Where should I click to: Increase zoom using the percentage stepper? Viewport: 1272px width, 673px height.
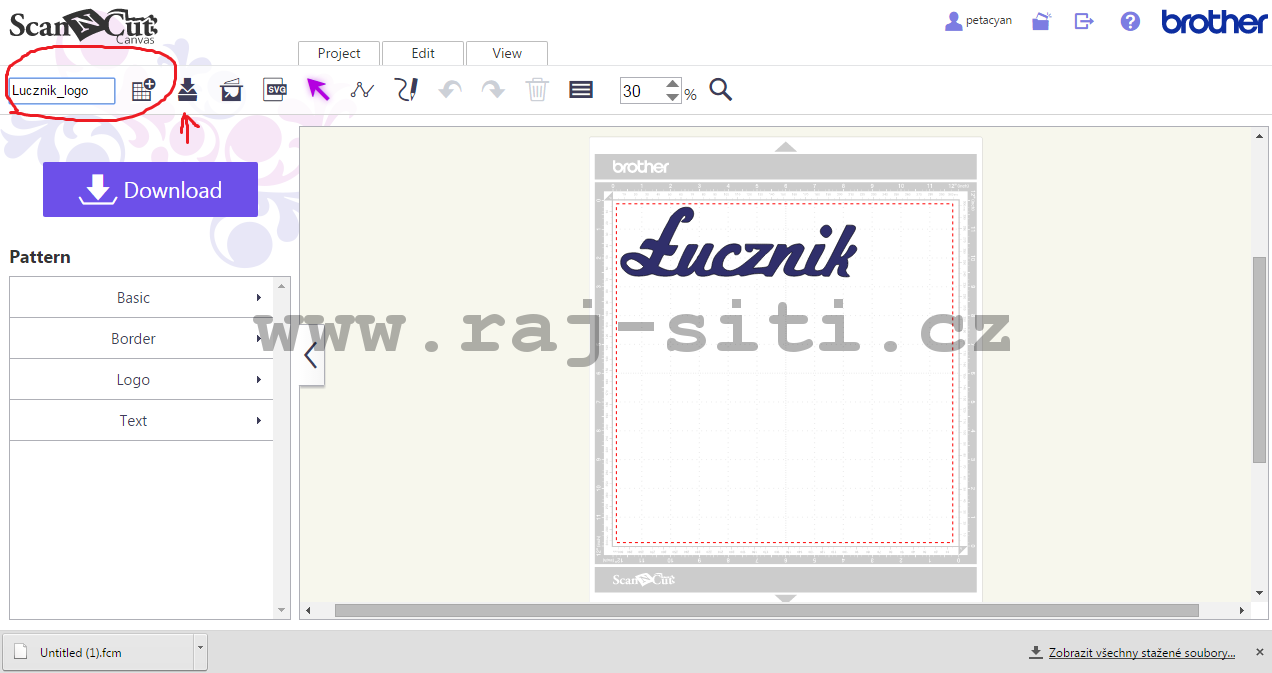[x=671, y=84]
